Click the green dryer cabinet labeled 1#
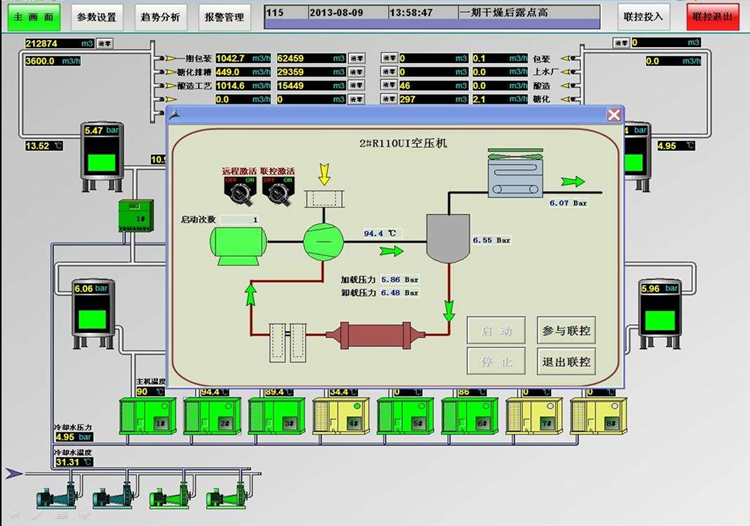Image resolution: width=750 pixels, height=526 pixels. [136, 216]
